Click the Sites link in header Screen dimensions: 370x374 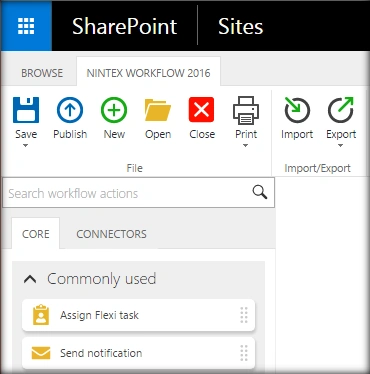pyautogui.click(x=241, y=27)
